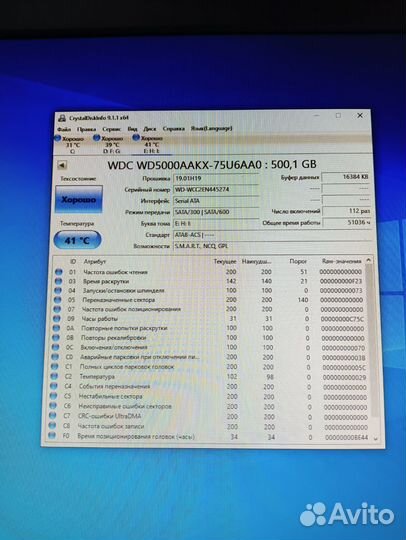Select the Температура attribute name
Viewport: 406px width, 540px height.
97,377
